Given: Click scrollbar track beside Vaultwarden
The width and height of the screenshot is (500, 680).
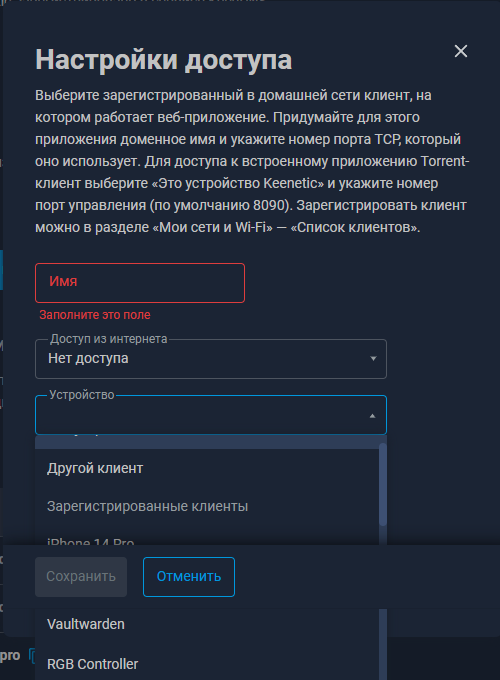Looking at the screenshot, I should [383, 624].
